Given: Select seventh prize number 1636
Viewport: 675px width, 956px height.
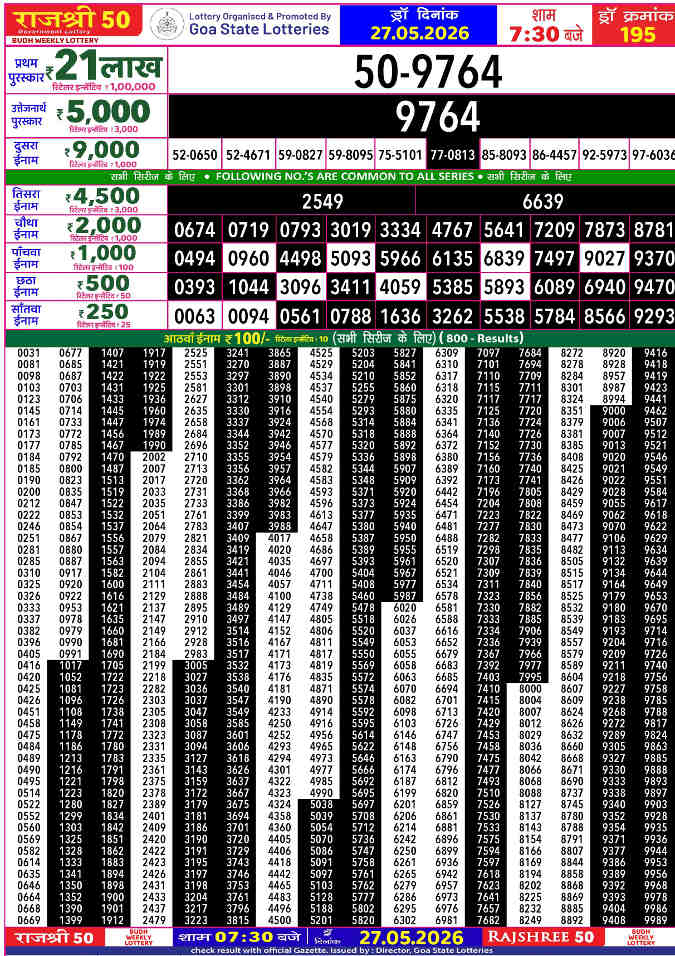Looking at the screenshot, I should point(400,316).
